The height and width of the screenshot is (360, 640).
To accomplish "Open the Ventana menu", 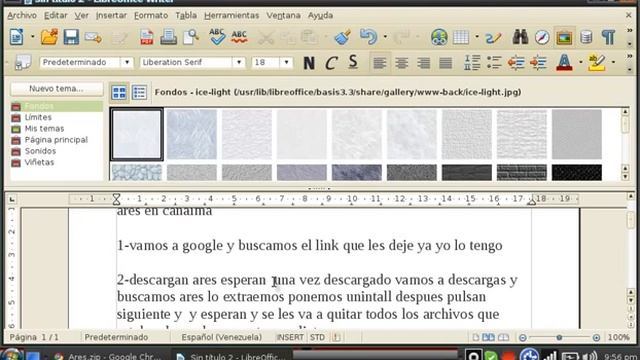I will point(283,16).
